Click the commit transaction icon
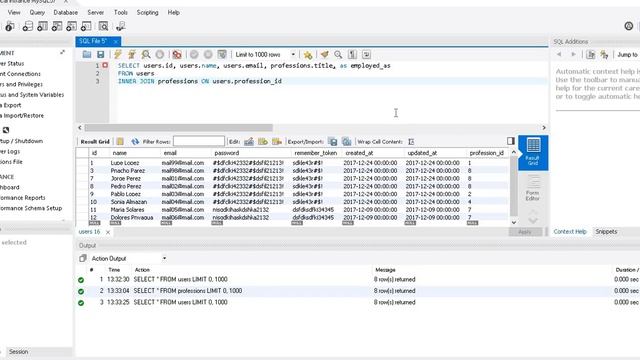640x360 pixels. [194, 54]
